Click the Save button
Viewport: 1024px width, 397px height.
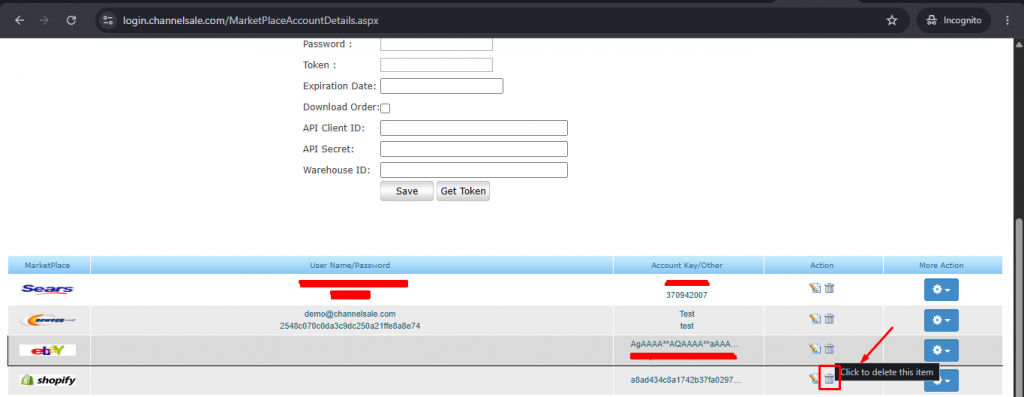407,191
